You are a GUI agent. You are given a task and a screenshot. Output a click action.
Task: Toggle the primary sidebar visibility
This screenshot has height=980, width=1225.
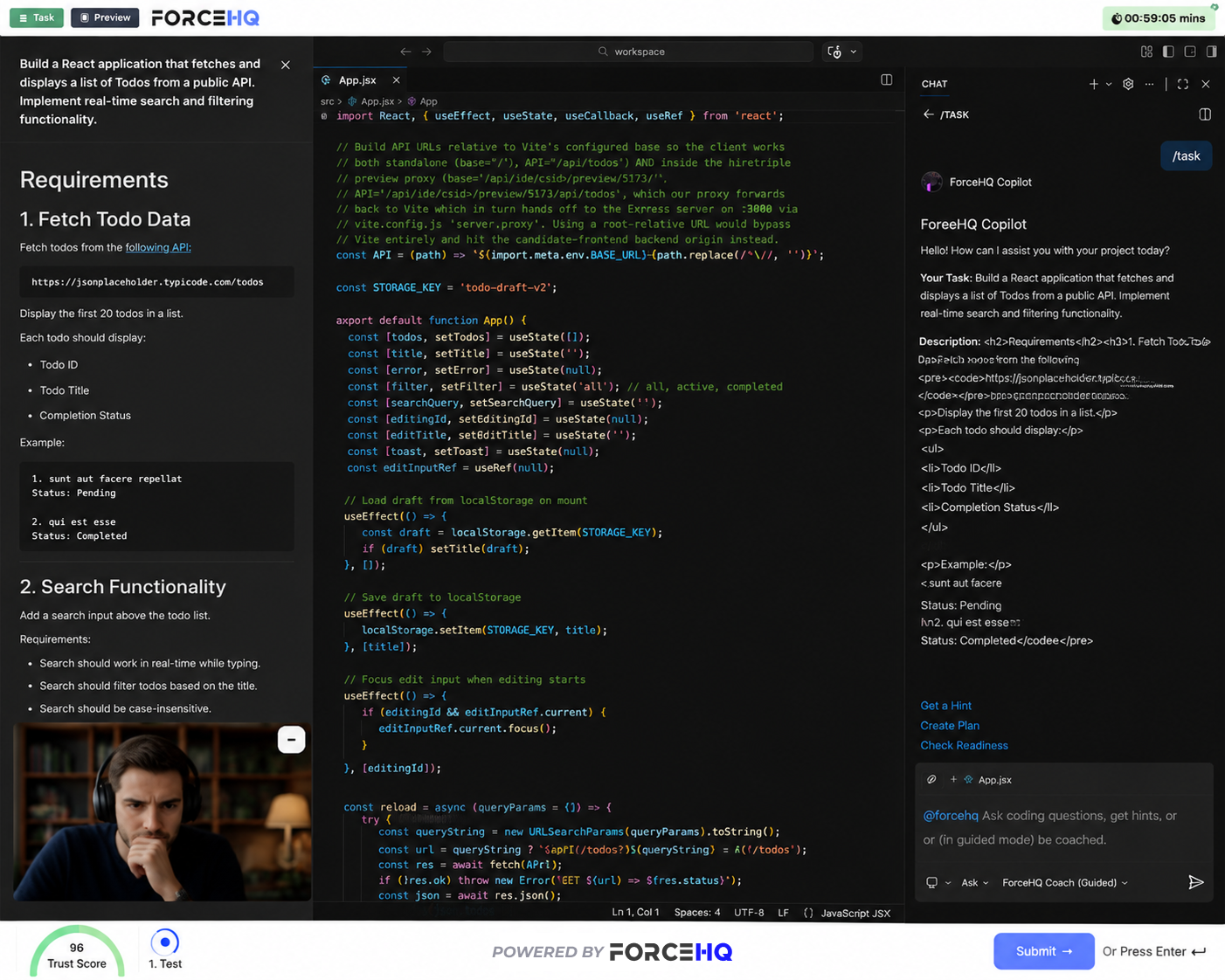point(1168,52)
